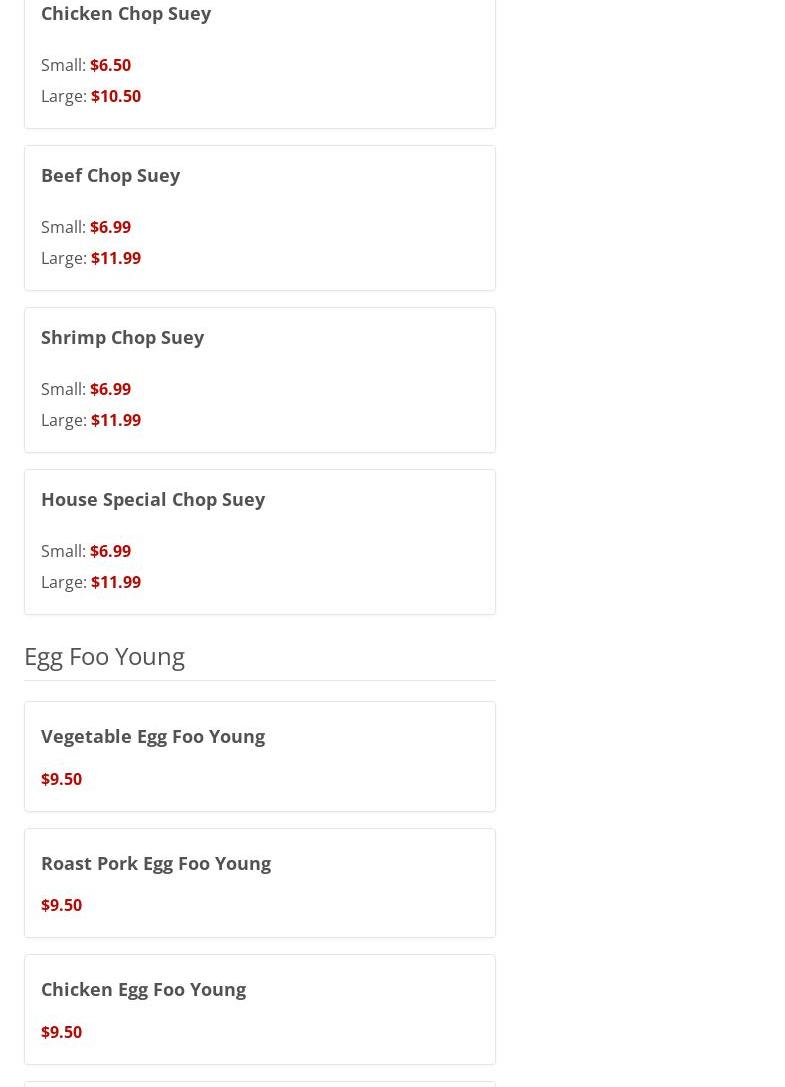Viewport: 785px width, 1087px height.
Task: Open the Vegetable Egg Foo Young item
Action: 153,736
